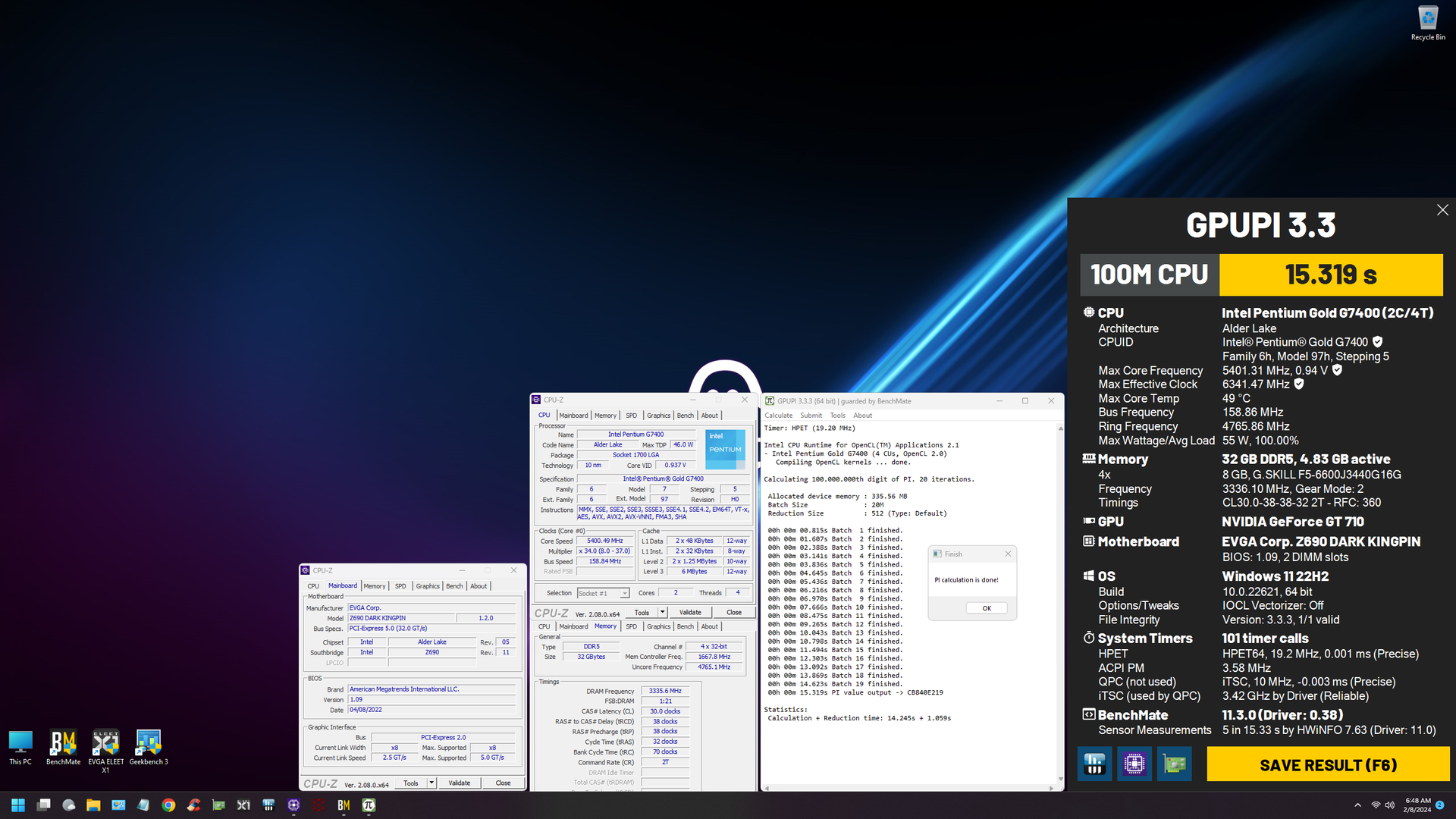
Task: Open the GPU-Z card icon in BenchMate panel
Action: coord(1175,764)
